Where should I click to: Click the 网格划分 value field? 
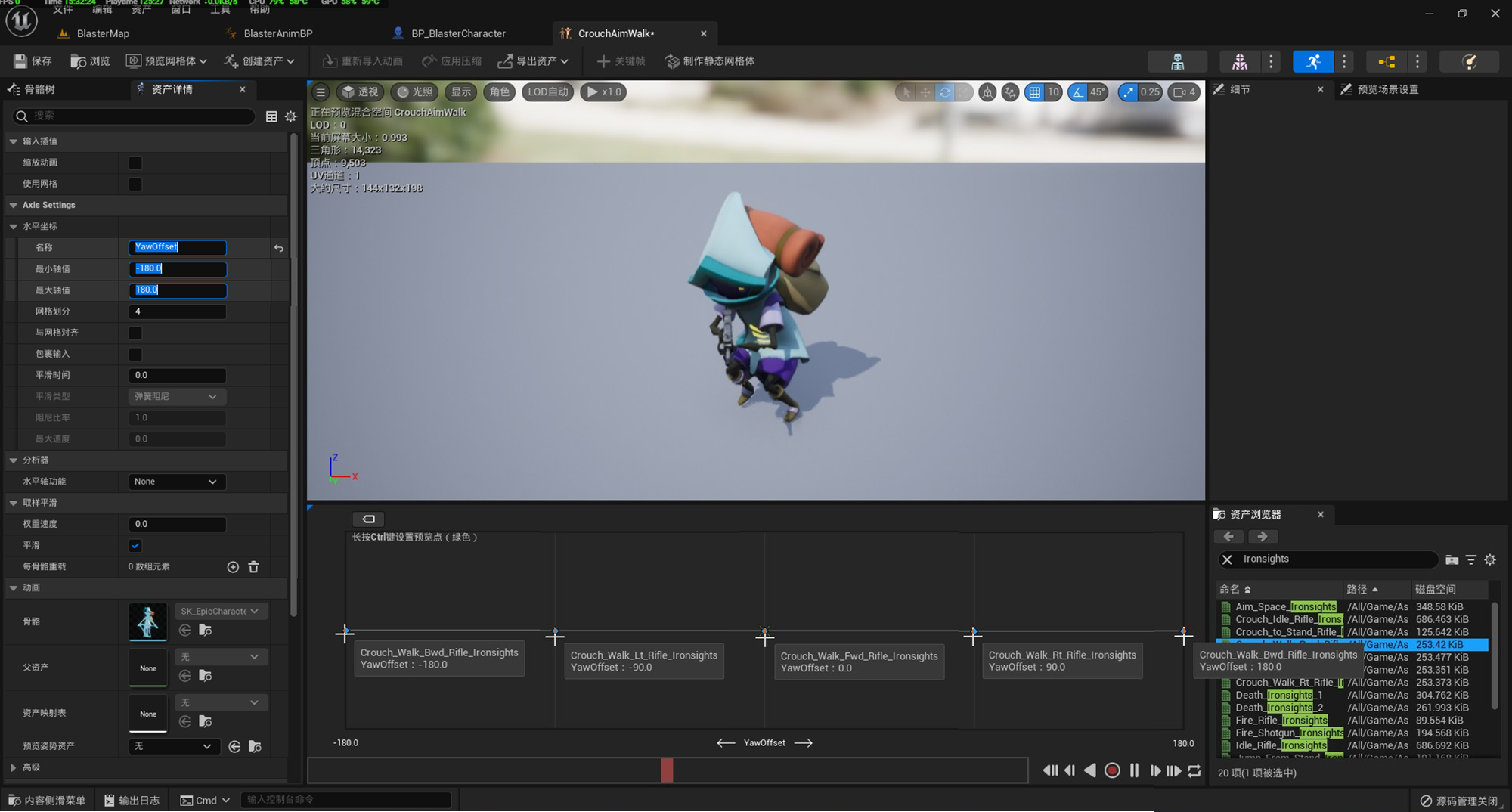[x=177, y=311]
